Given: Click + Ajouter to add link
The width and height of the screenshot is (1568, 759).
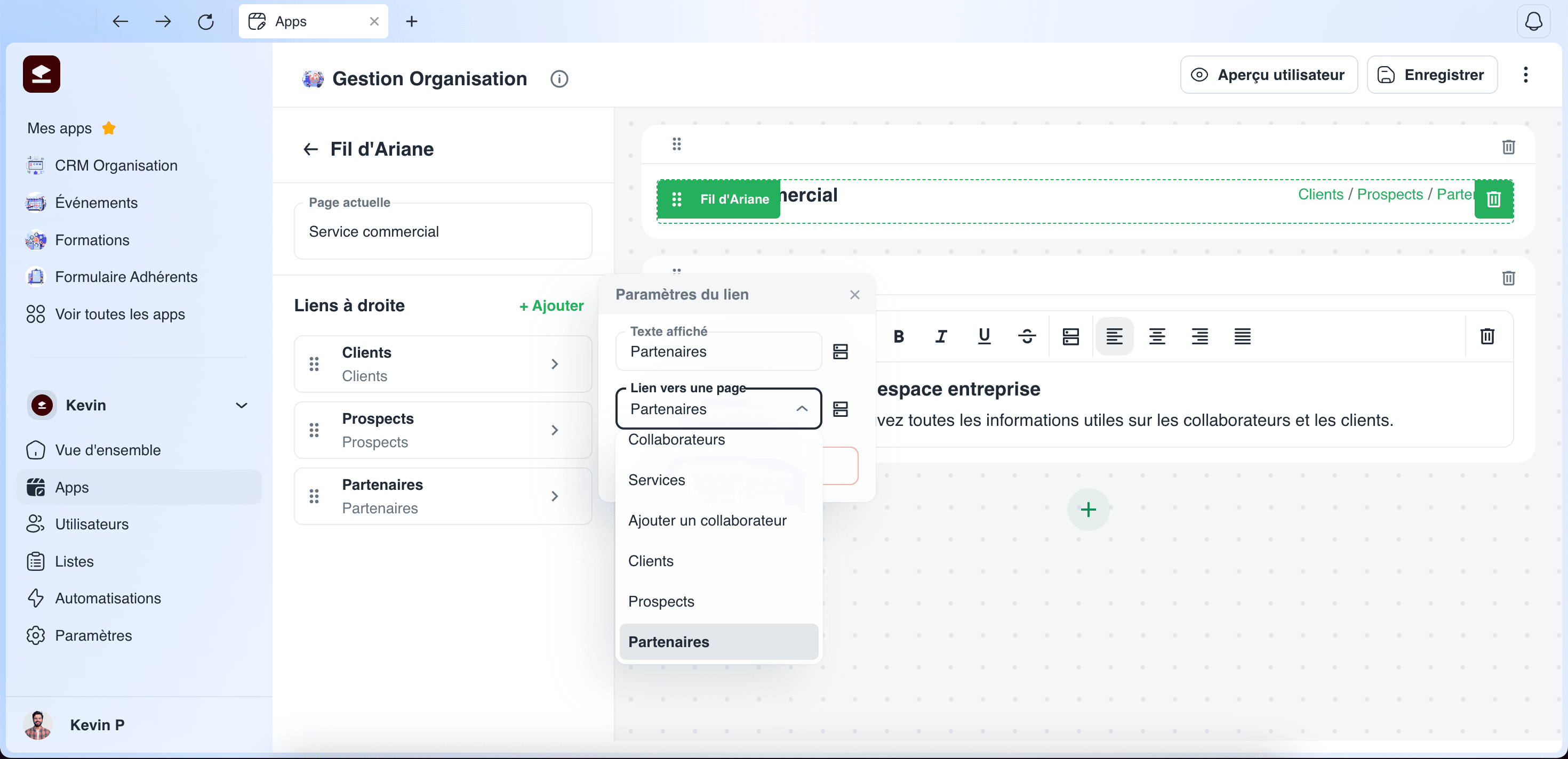Looking at the screenshot, I should coord(551,306).
